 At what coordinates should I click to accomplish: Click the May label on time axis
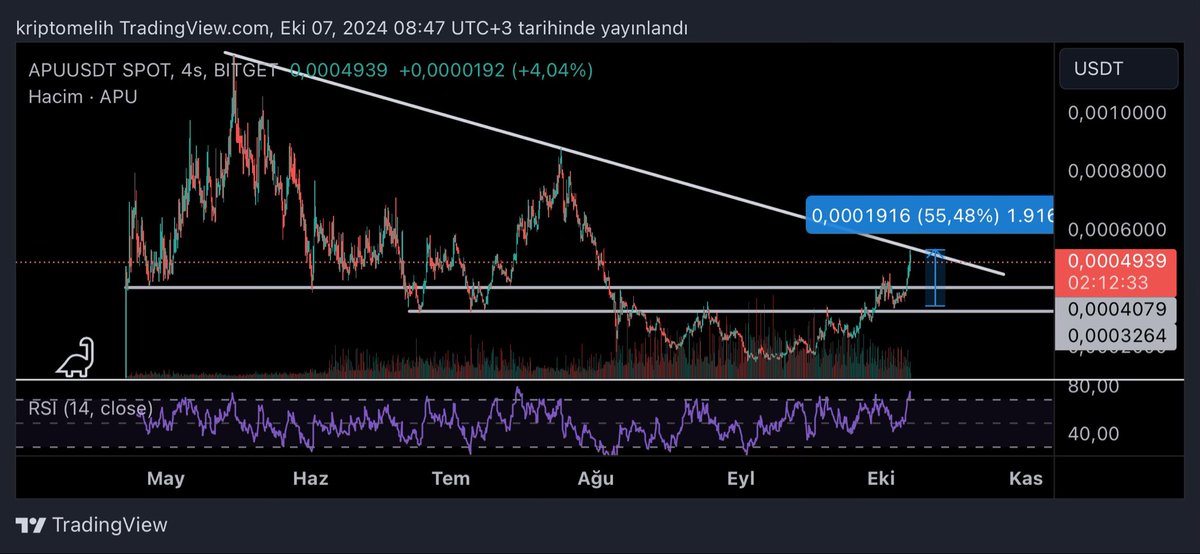[166, 479]
